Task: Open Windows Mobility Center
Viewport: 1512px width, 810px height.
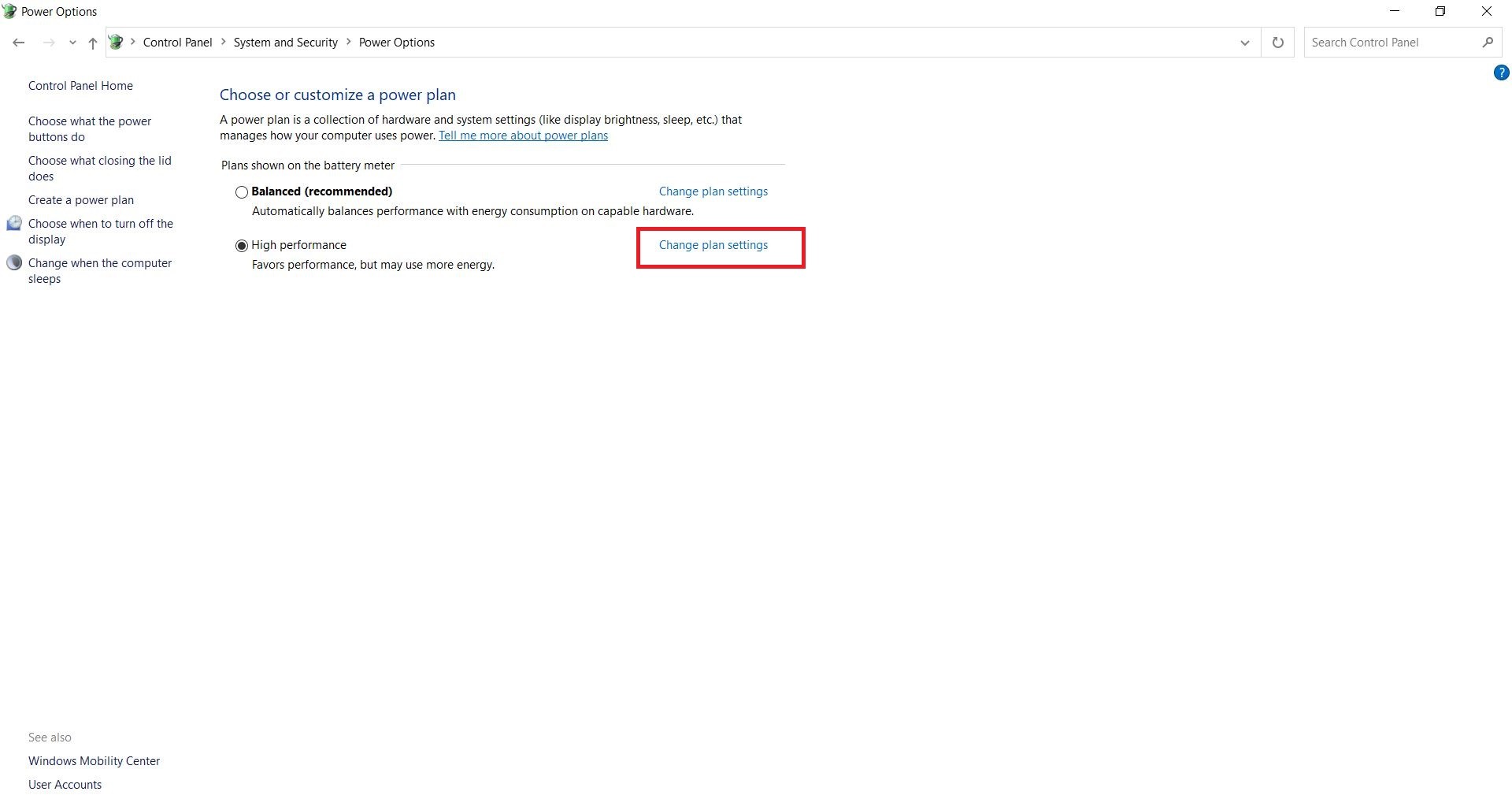Action: click(94, 761)
